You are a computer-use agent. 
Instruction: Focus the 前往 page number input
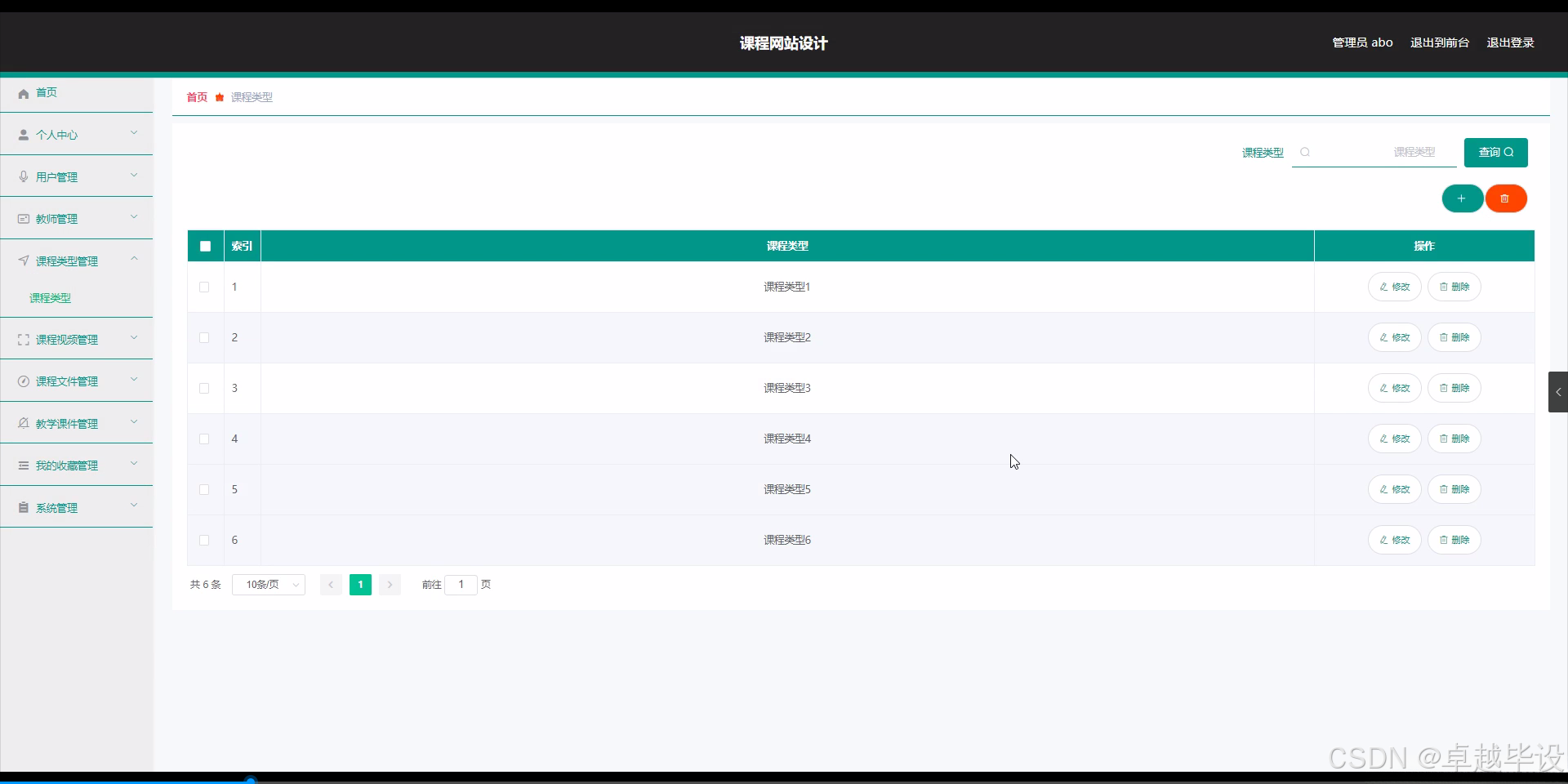tap(461, 585)
